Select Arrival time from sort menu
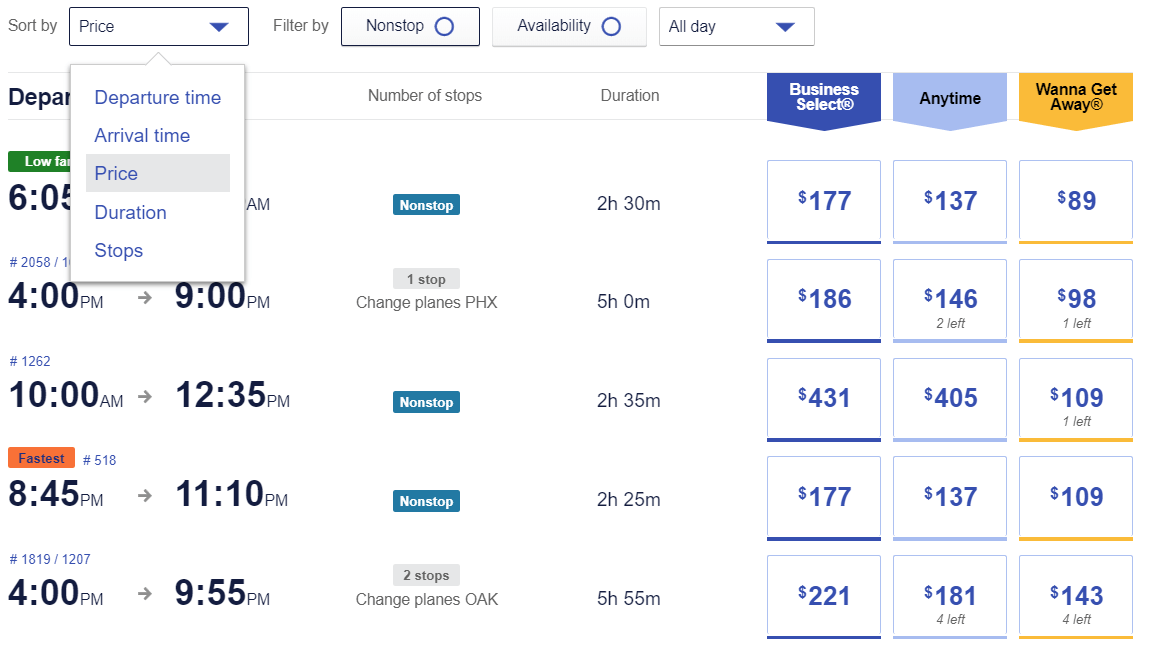 tap(142, 135)
